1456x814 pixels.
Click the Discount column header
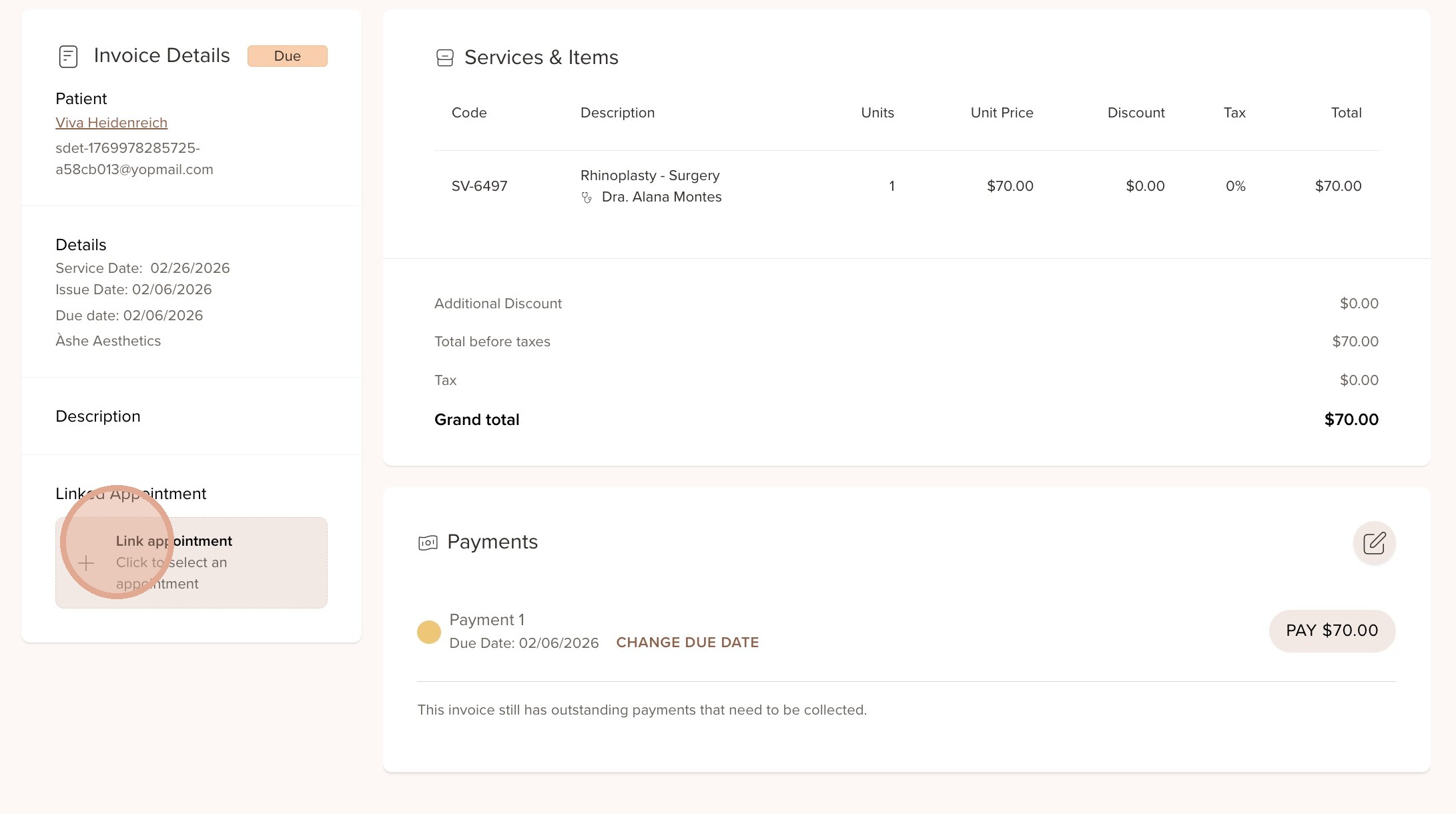[1136, 113]
